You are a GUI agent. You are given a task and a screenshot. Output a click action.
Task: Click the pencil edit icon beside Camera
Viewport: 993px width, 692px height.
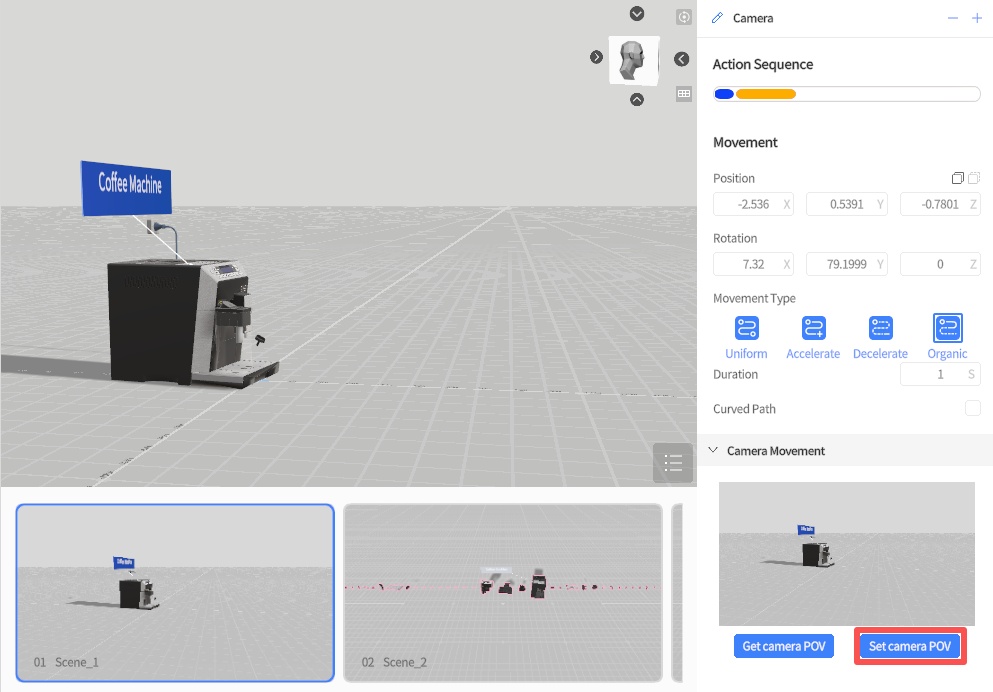click(x=717, y=18)
